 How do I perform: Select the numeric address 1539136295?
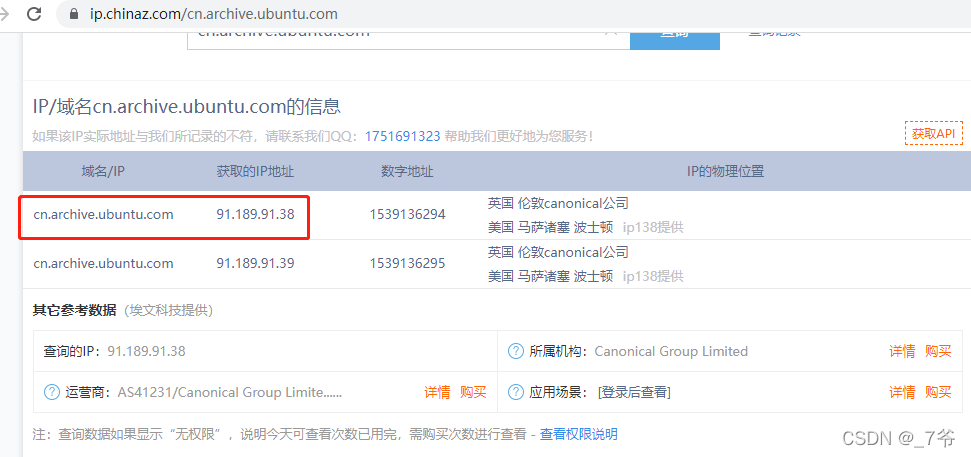point(407,263)
